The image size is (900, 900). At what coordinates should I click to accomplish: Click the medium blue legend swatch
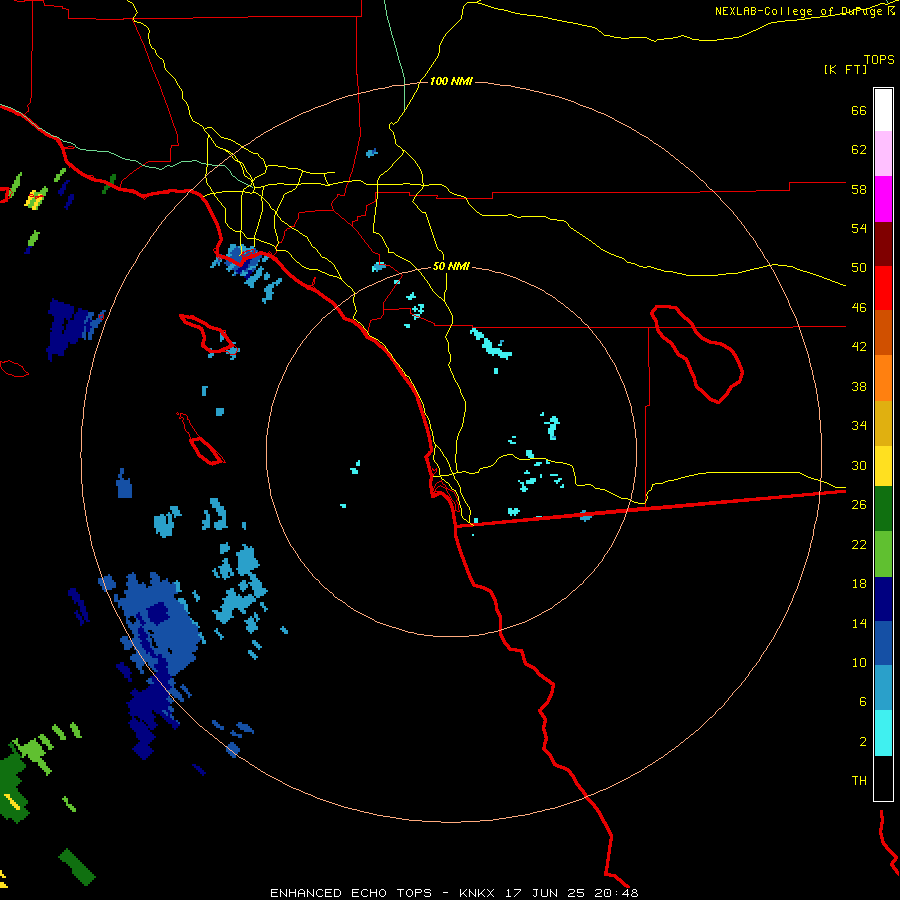coord(883,643)
